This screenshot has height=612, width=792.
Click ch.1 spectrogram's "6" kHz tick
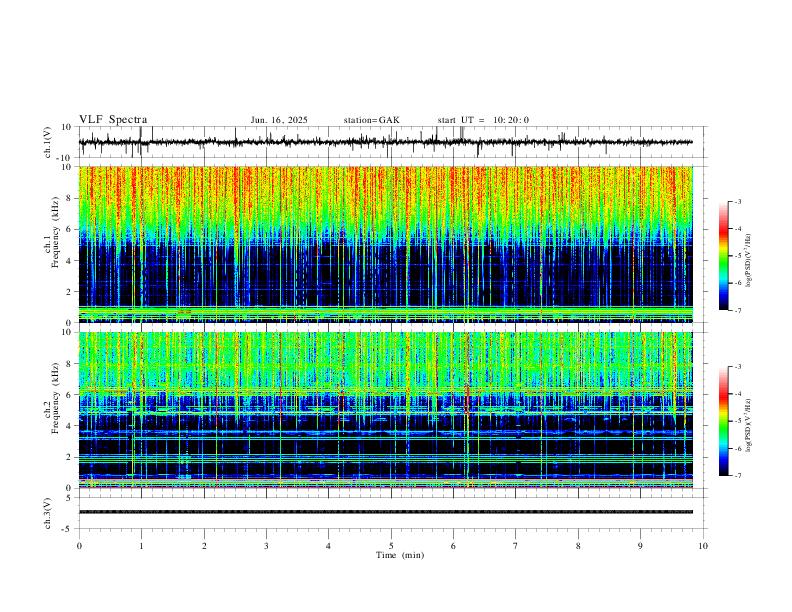point(69,230)
